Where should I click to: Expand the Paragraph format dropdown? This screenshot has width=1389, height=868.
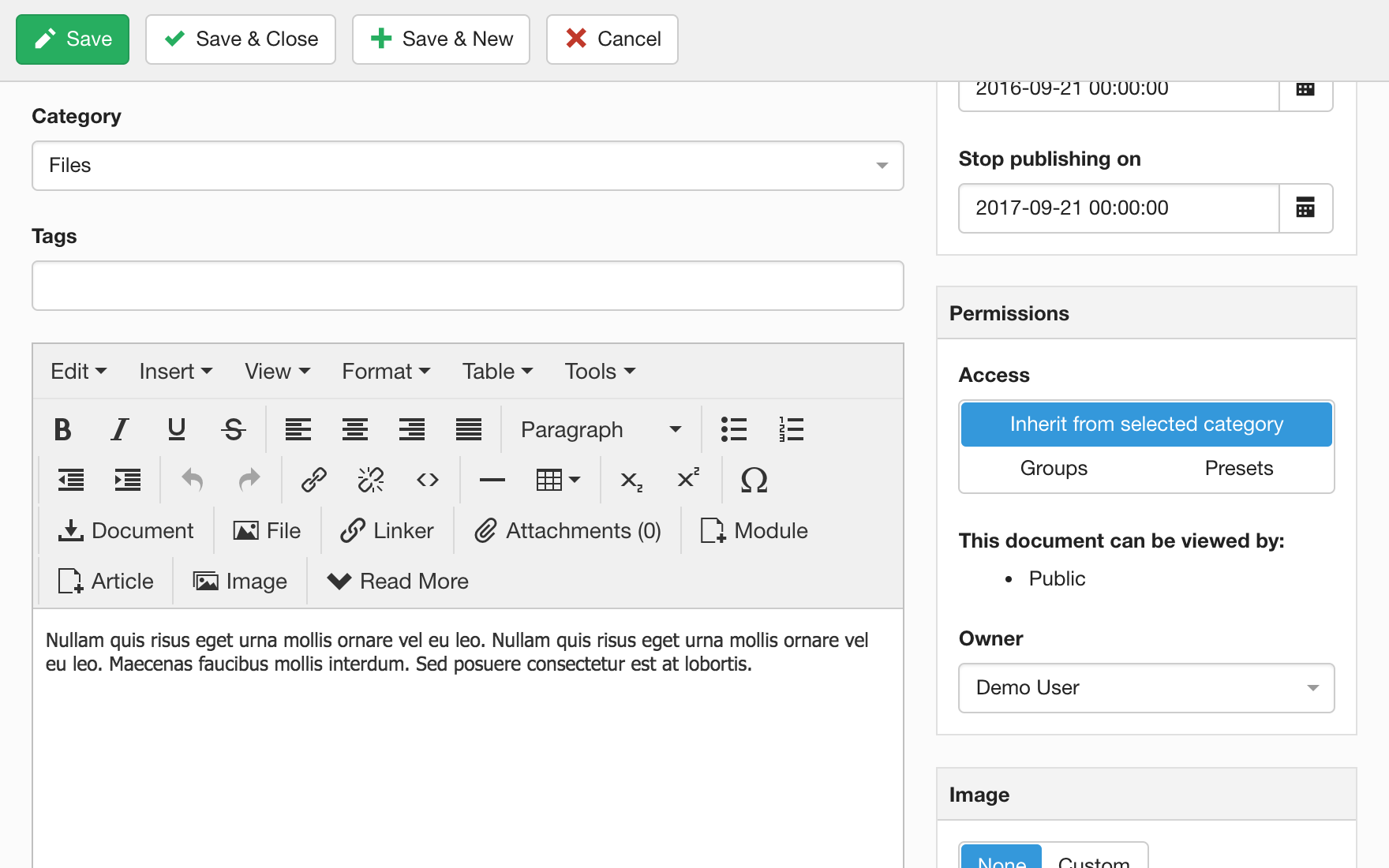pos(601,429)
